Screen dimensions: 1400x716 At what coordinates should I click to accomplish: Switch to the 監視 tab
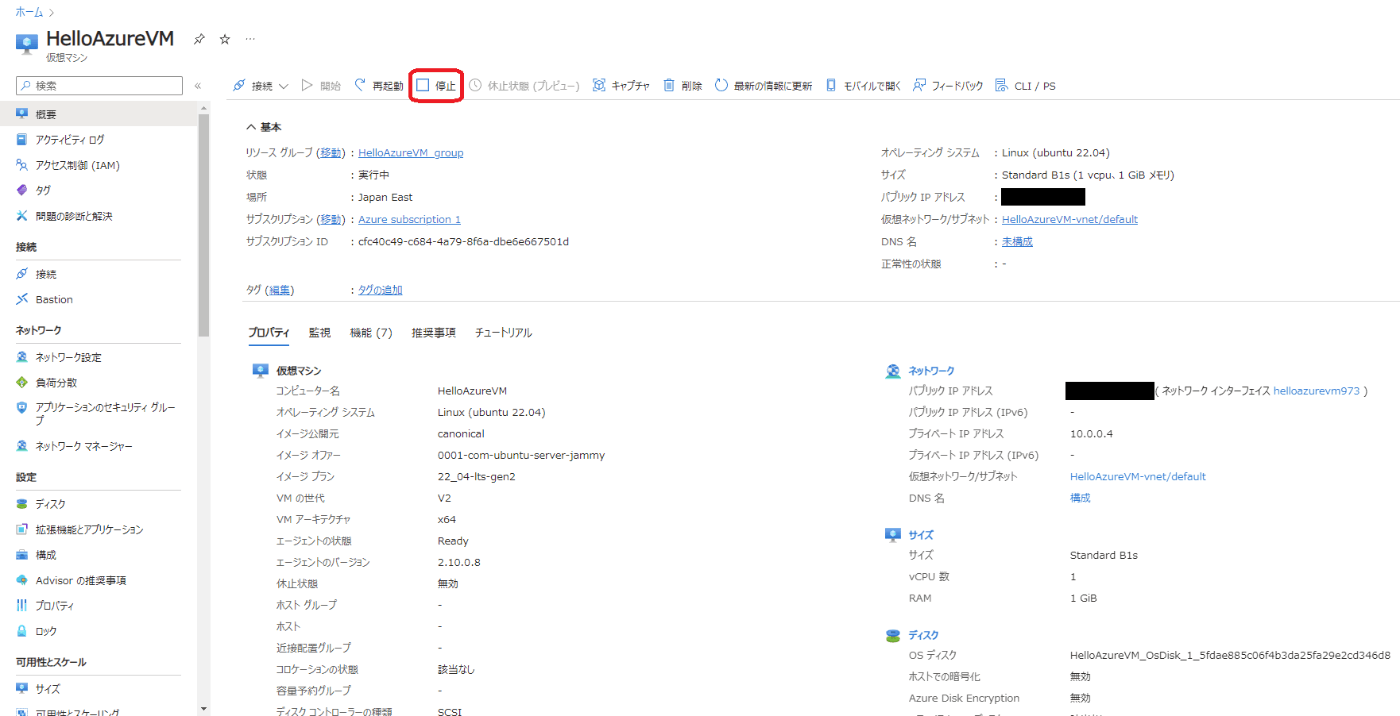[x=319, y=333]
